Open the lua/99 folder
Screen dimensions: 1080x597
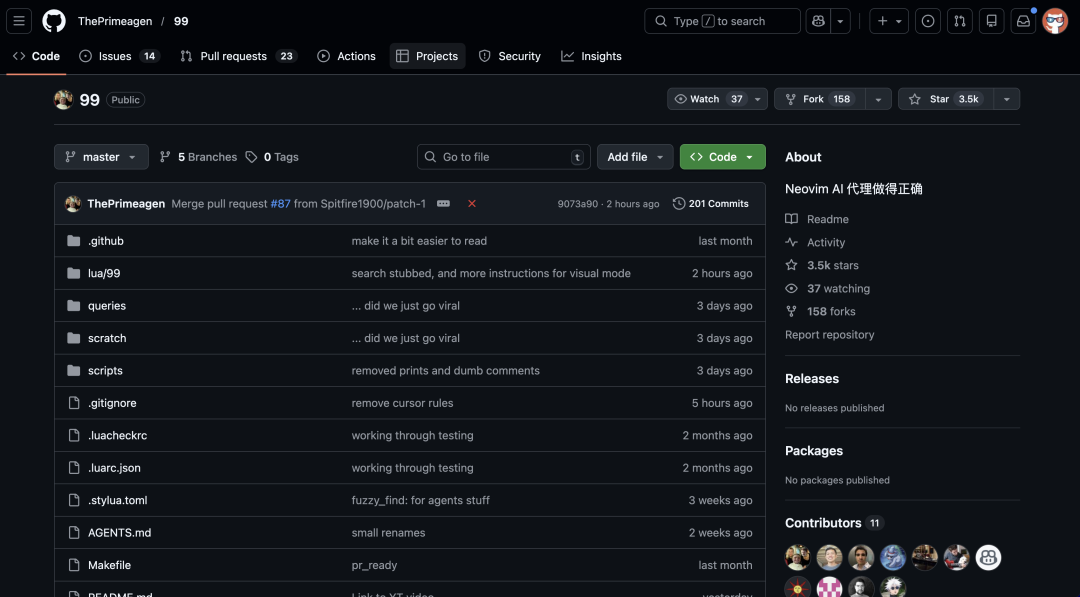(104, 273)
